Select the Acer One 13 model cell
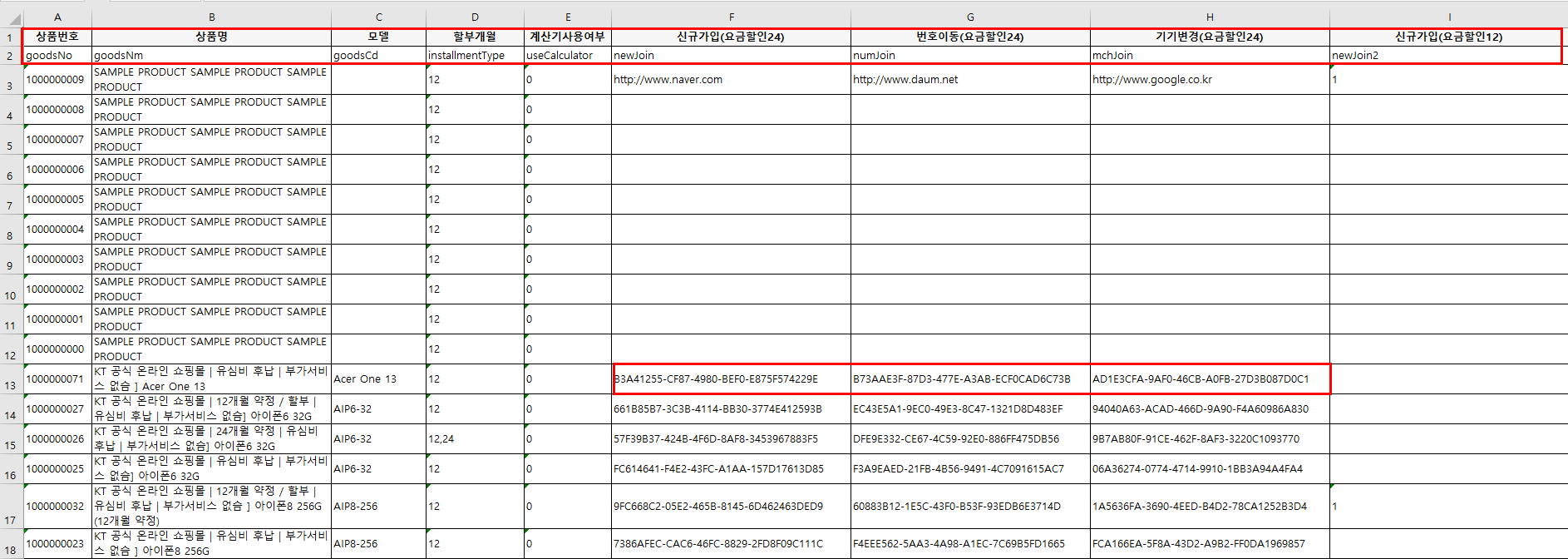Image resolution: width=1568 pixels, height=559 pixels. pos(378,379)
